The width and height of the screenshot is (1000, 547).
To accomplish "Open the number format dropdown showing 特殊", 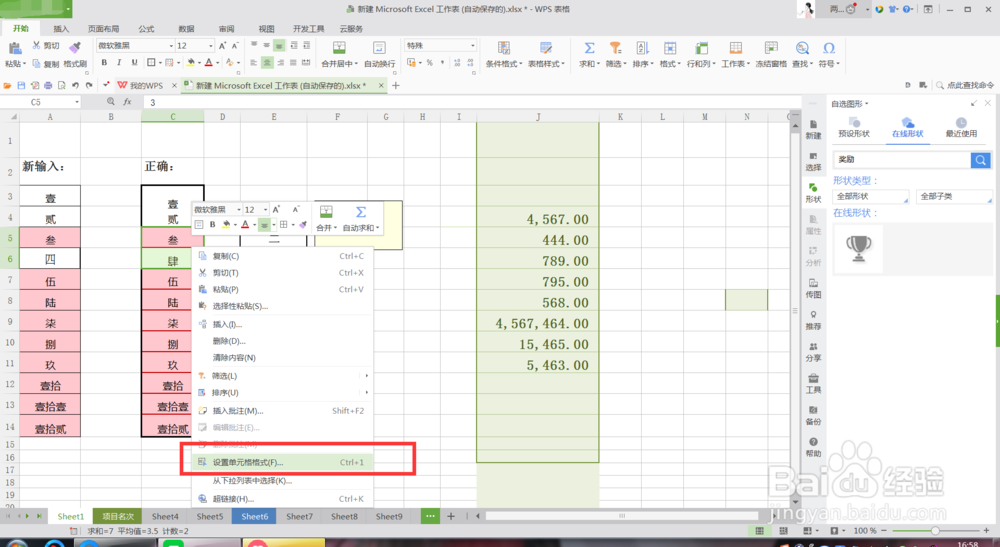I will pyautogui.click(x=473, y=45).
